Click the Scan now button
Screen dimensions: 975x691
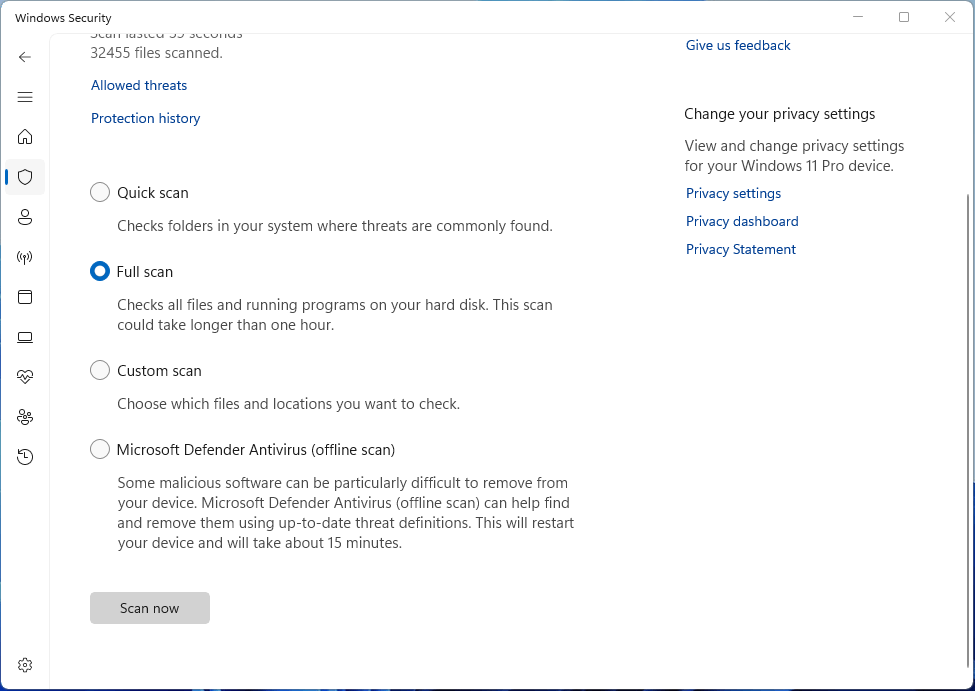(150, 608)
